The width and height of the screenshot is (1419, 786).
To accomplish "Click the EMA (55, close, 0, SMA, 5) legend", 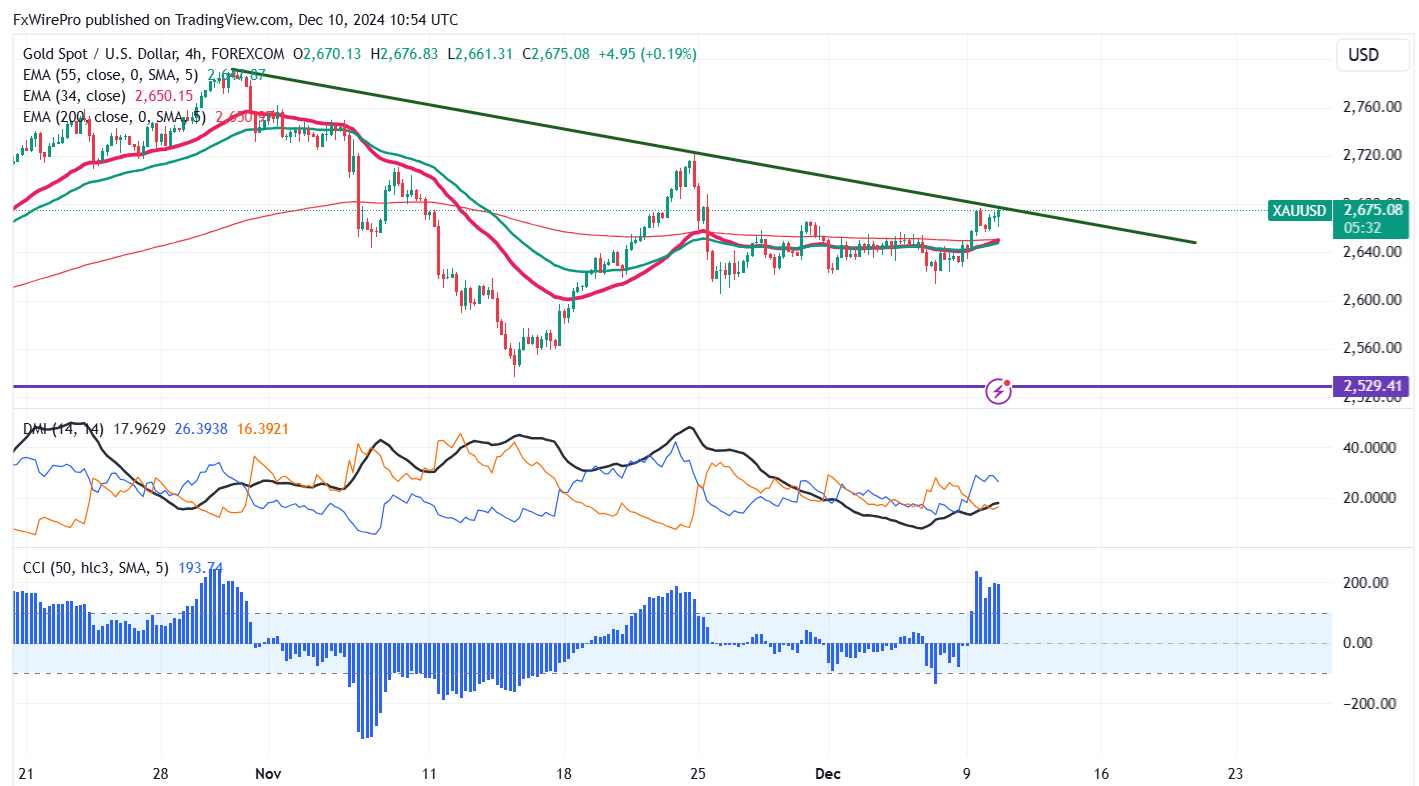I will click(x=111, y=75).
